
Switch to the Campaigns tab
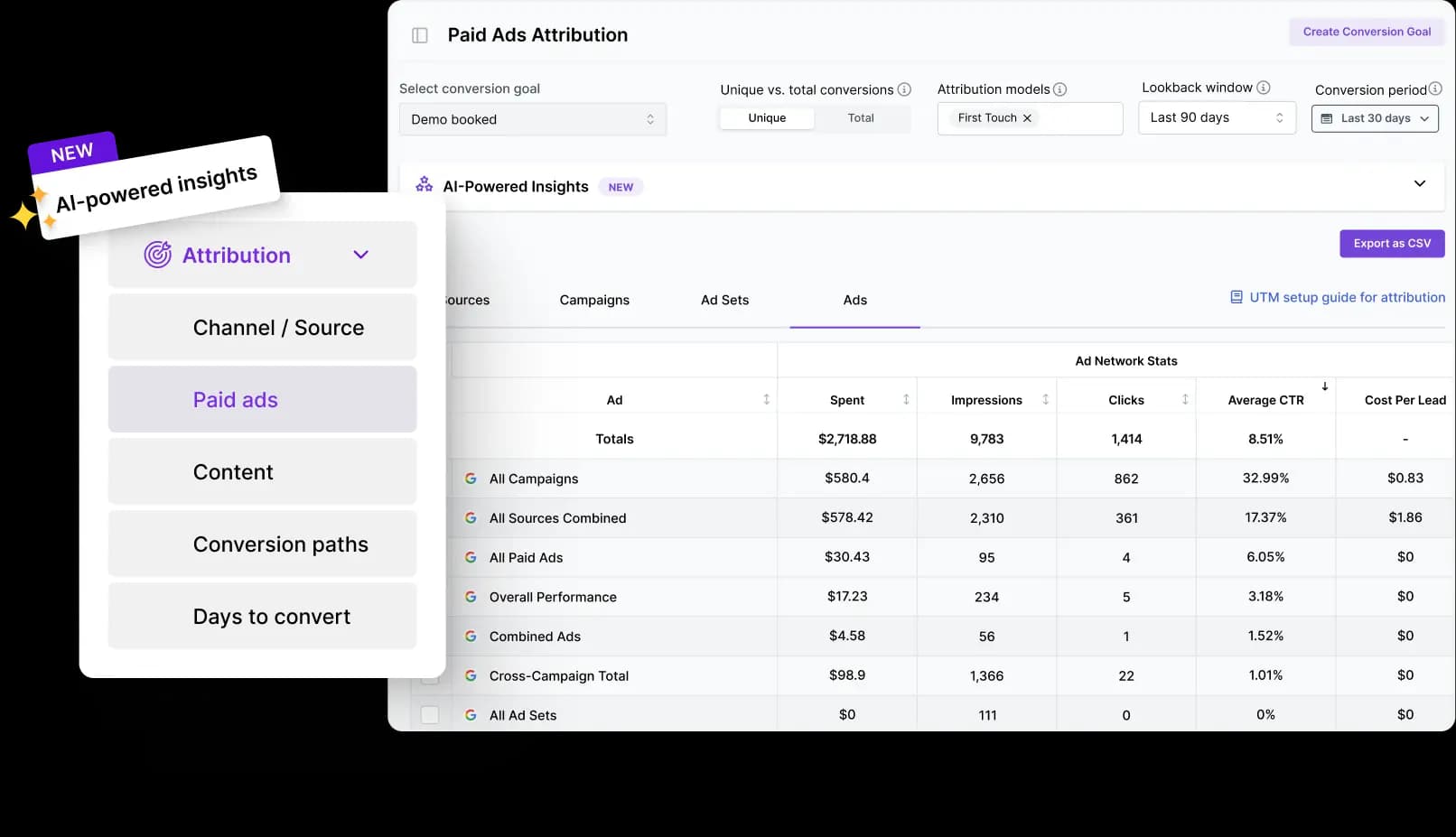click(x=593, y=300)
